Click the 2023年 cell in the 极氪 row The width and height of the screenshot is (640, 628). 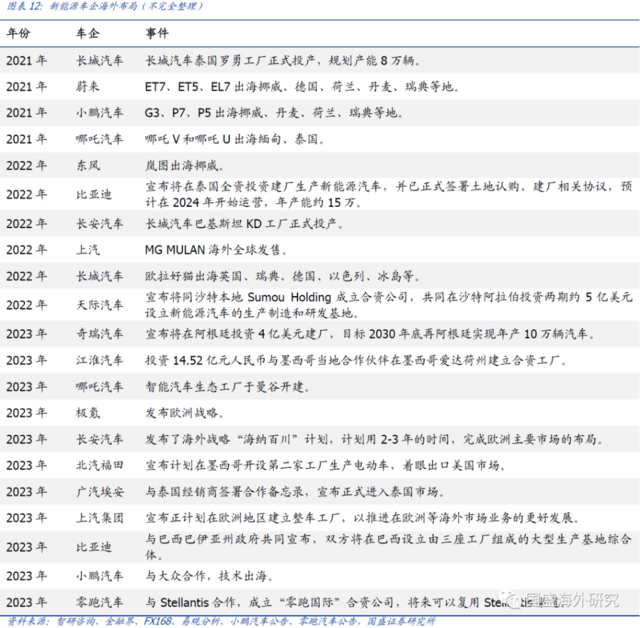click(x=27, y=413)
